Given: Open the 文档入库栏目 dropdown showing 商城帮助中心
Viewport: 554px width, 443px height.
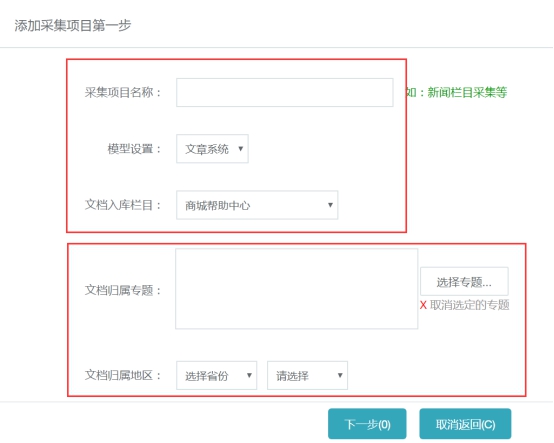Looking at the screenshot, I should 257,205.
